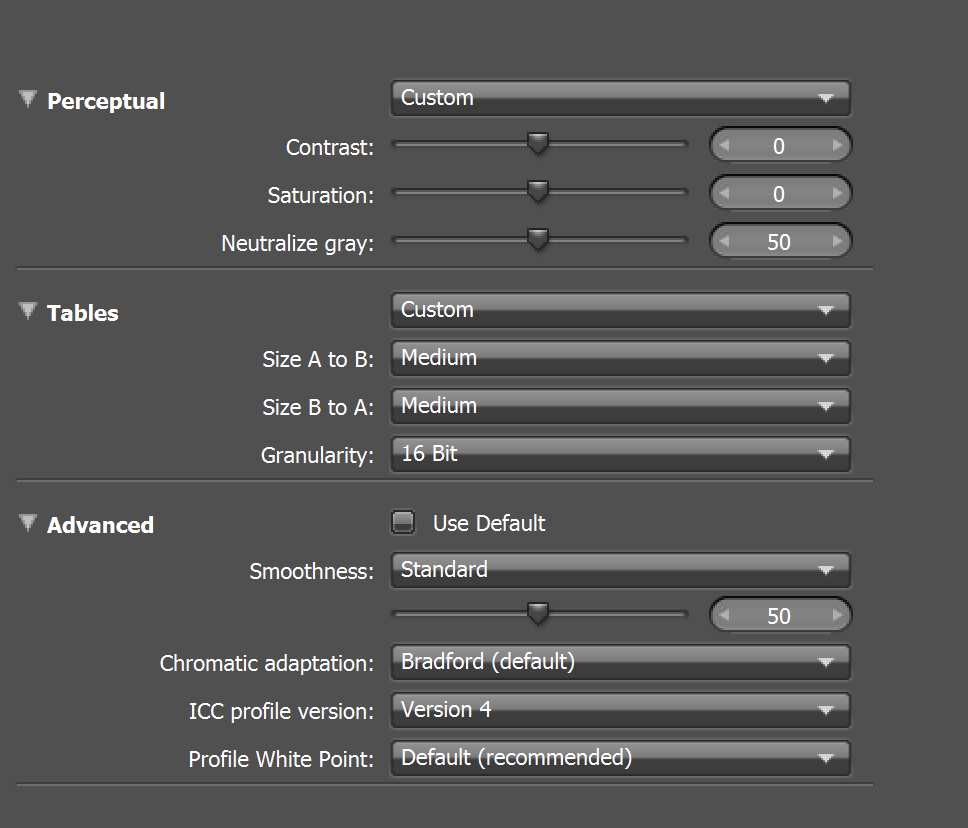Image resolution: width=968 pixels, height=828 pixels.
Task: Open the Granularity dropdown
Action: [620, 454]
